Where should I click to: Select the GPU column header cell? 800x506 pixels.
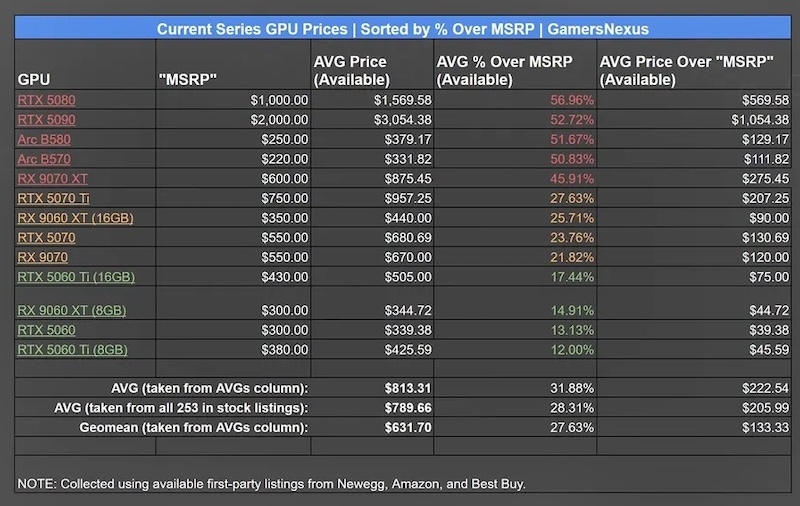pos(34,77)
